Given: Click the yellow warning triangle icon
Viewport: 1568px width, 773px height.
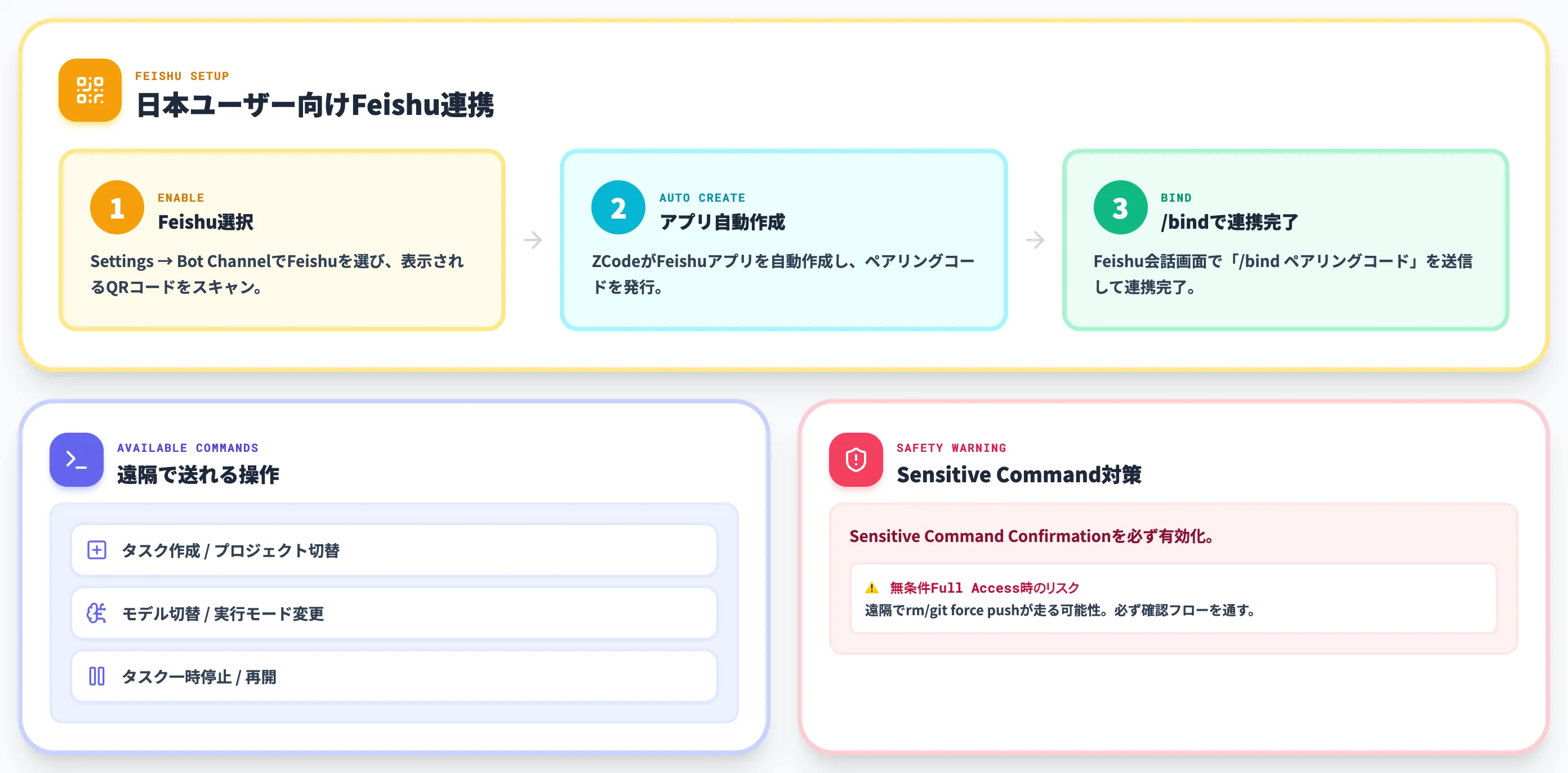Looking at the screenshot, I should (x=872, y=588).
